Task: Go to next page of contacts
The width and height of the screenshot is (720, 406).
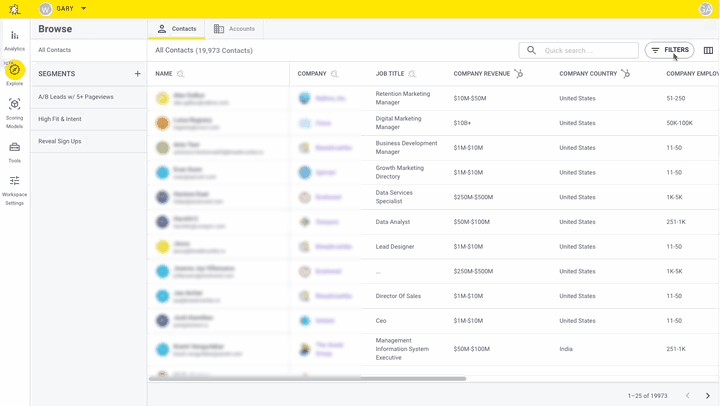Action: (x=708, y=395)
